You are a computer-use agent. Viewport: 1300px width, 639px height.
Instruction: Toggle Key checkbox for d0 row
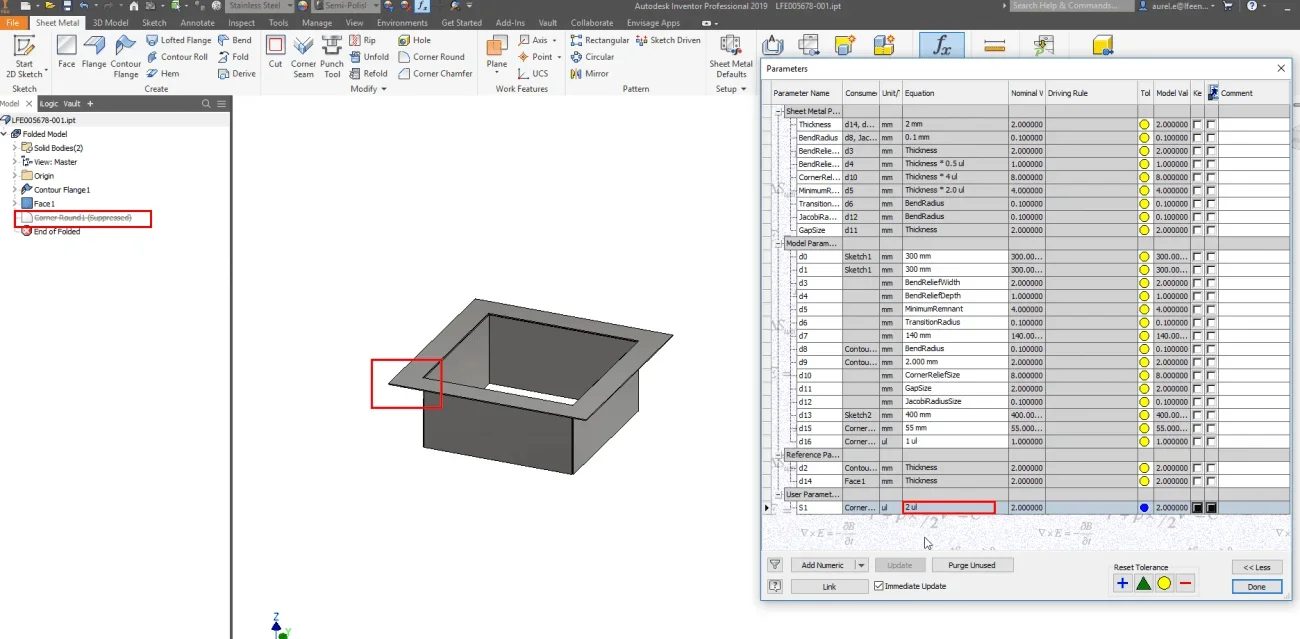[x=1197, y=256]
